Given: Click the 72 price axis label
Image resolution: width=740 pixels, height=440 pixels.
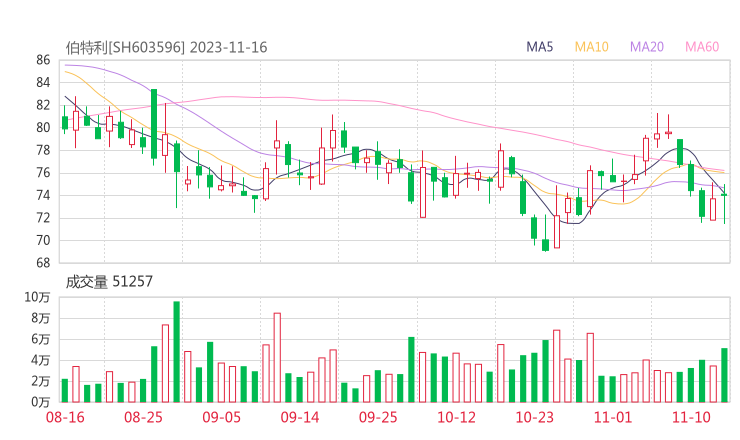Looking at the screenshot, I should tap(43, 218).
